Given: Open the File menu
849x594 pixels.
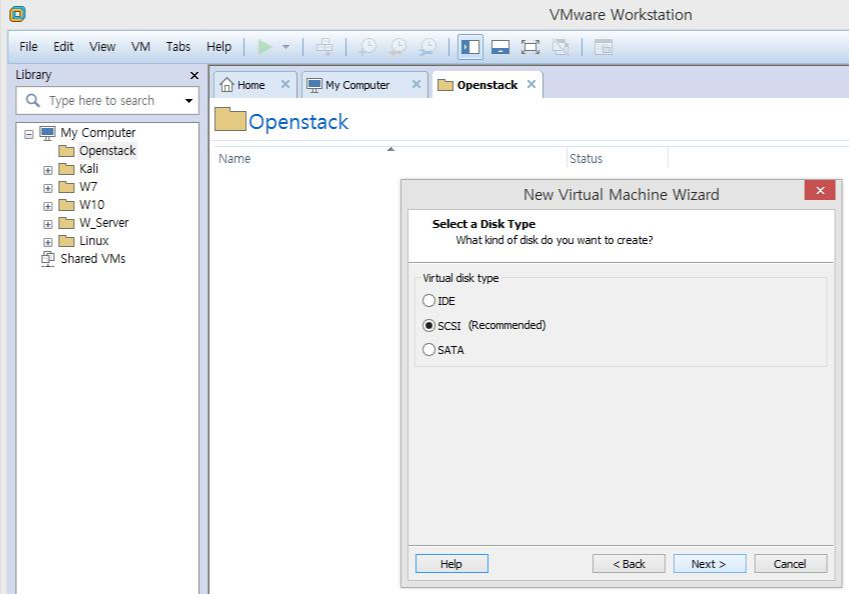Looking at the screenshot, I should pos(28,47).
